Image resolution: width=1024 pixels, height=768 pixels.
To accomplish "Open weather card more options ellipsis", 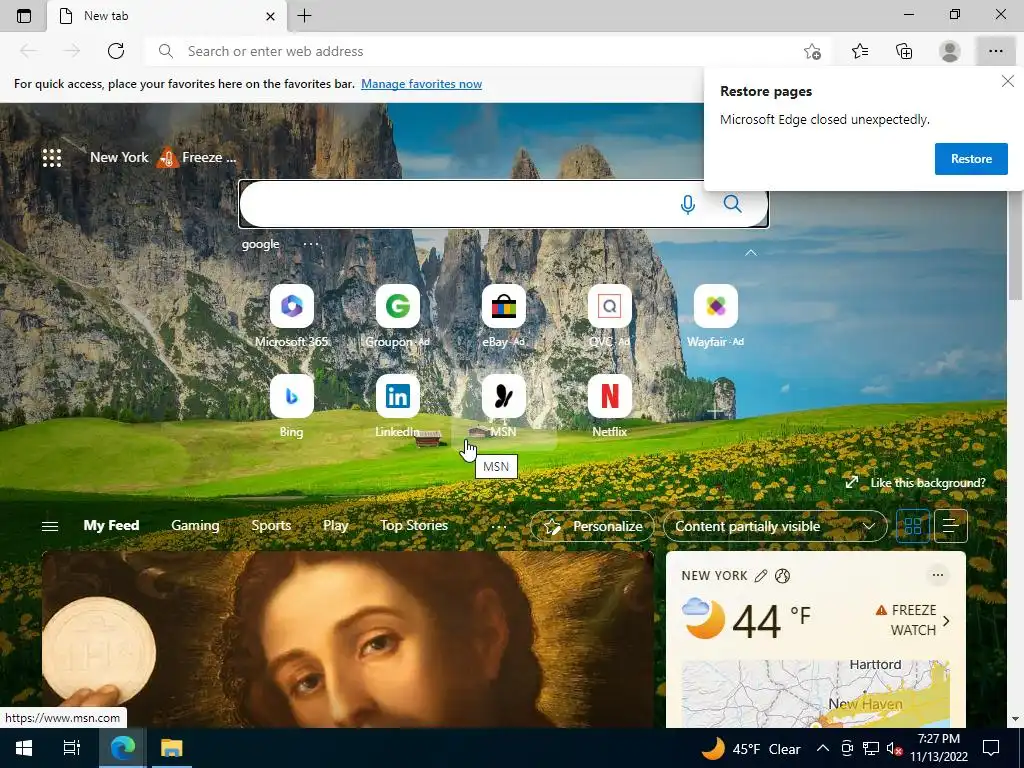I will click(x=938, y=575).
